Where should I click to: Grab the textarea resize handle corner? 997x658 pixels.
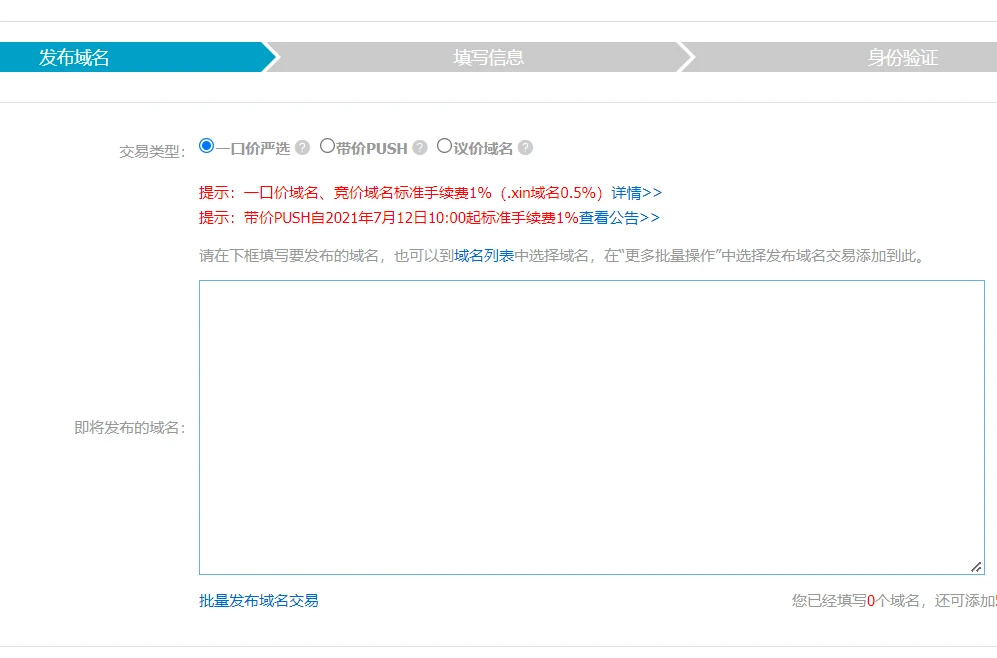pyautogui.click(x=976, y=566)
